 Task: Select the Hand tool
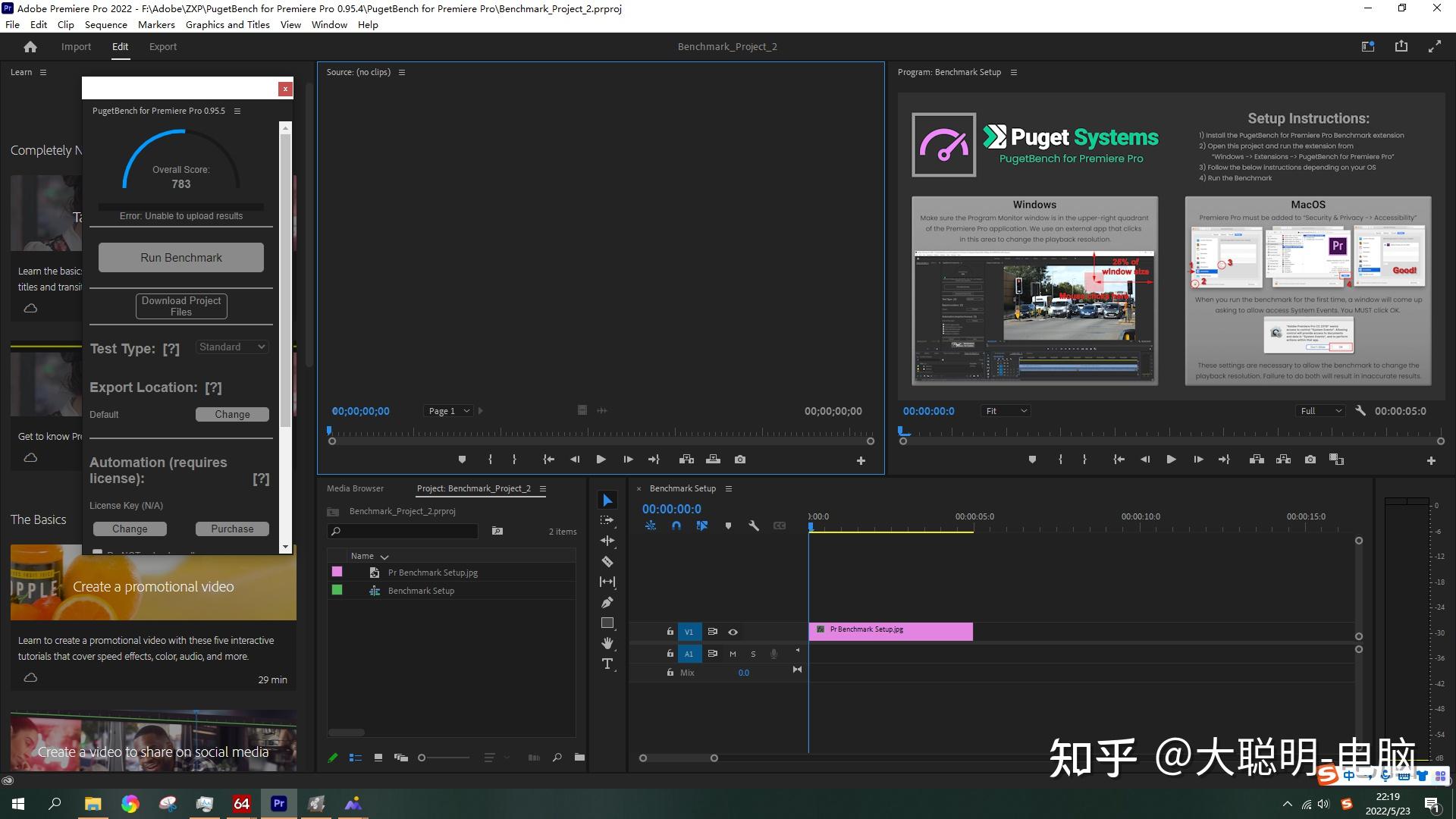tap(607, 643)
